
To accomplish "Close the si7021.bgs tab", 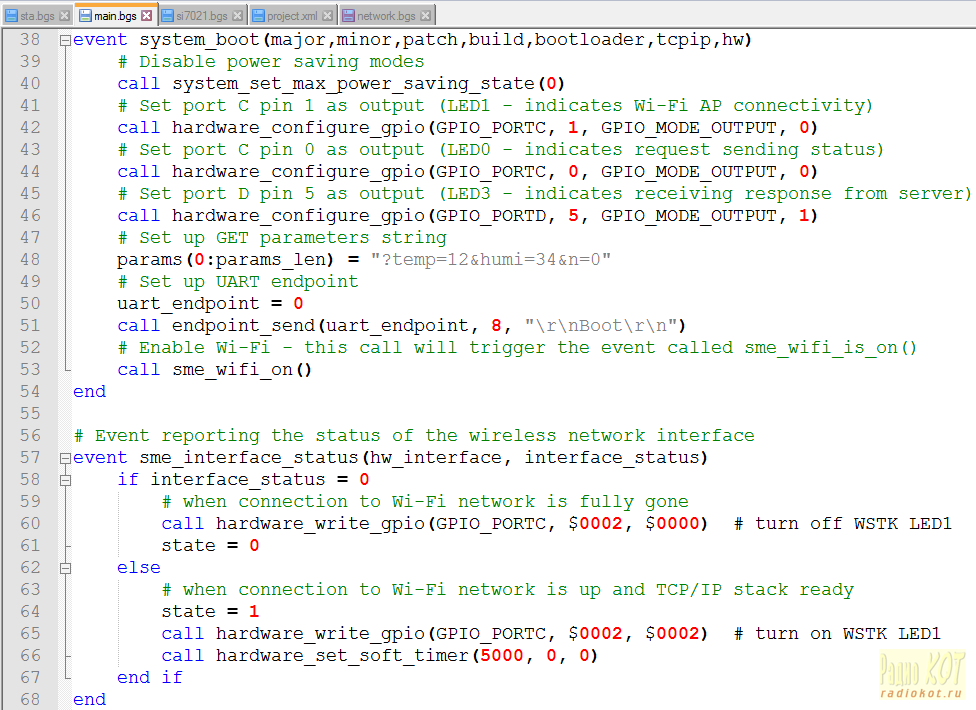I will [x=236, y=16].
